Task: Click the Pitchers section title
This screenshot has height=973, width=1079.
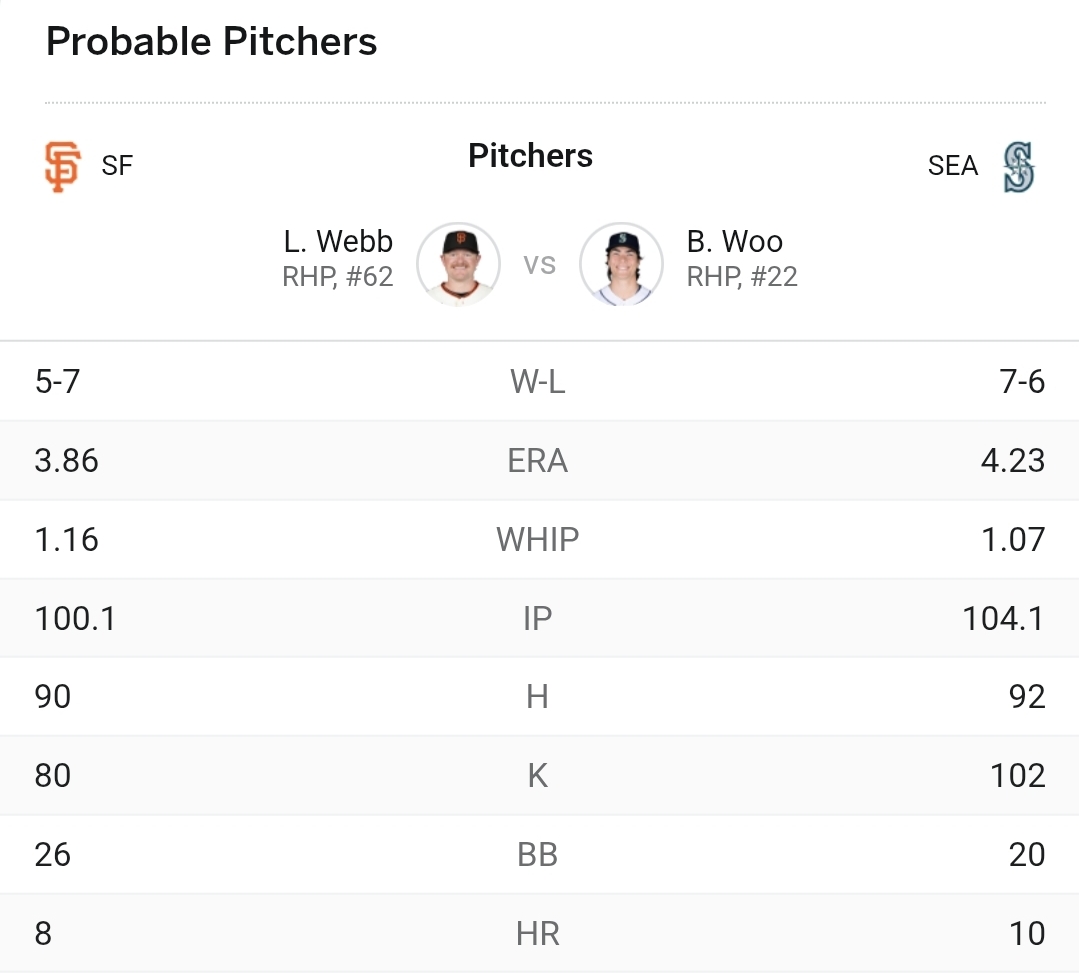Action: coord(531,156)
